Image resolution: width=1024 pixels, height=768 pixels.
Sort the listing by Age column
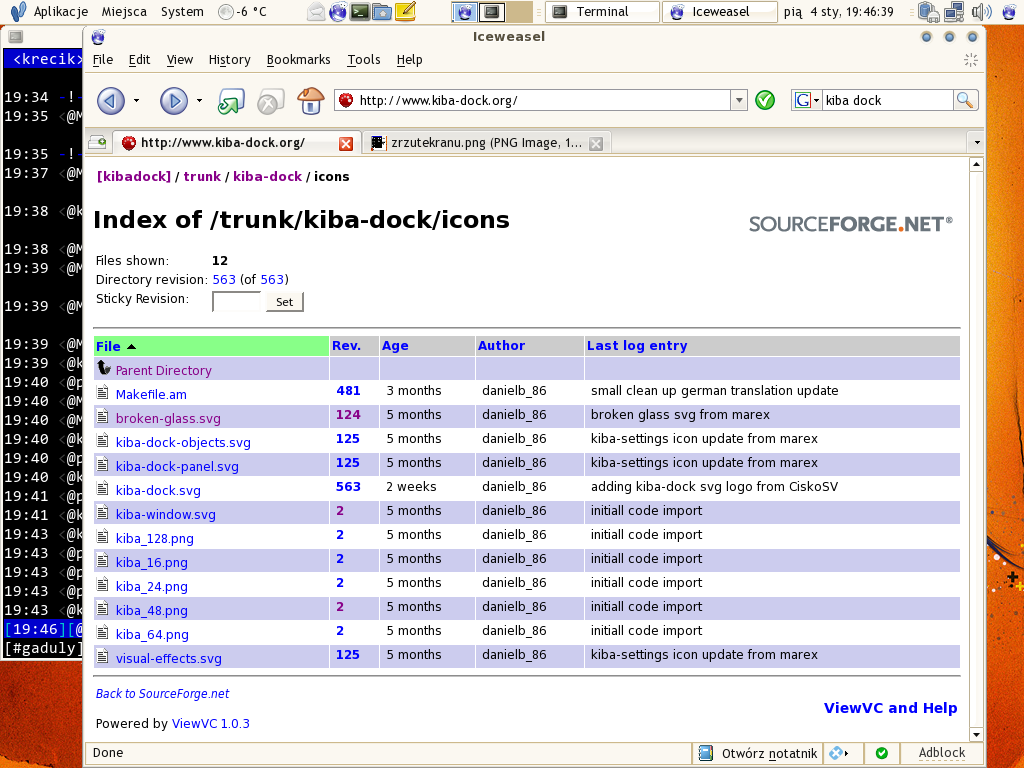pos(395,345)
